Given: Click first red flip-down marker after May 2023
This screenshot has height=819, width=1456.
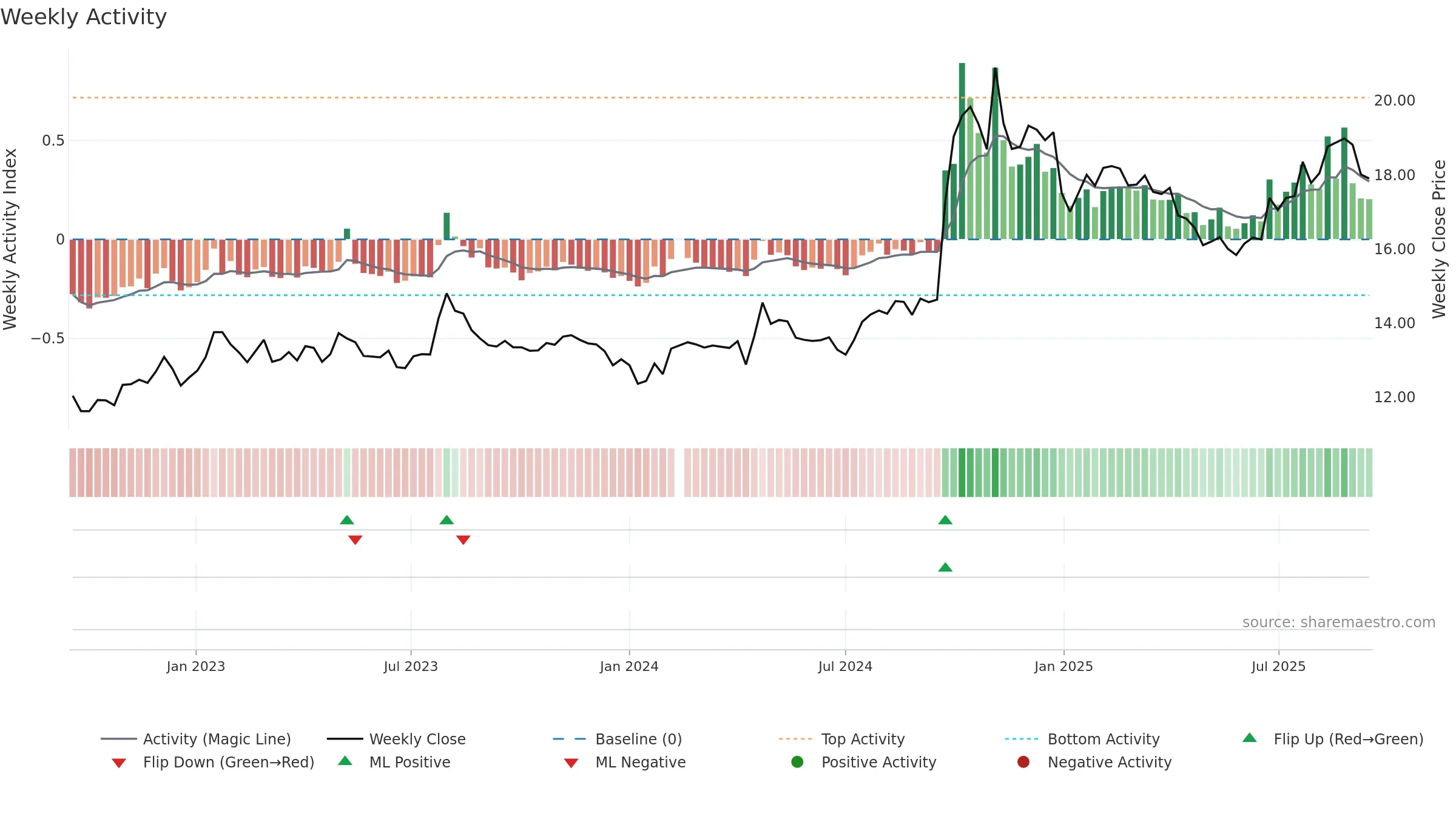Looking at the screenshot, I should 356,540.
